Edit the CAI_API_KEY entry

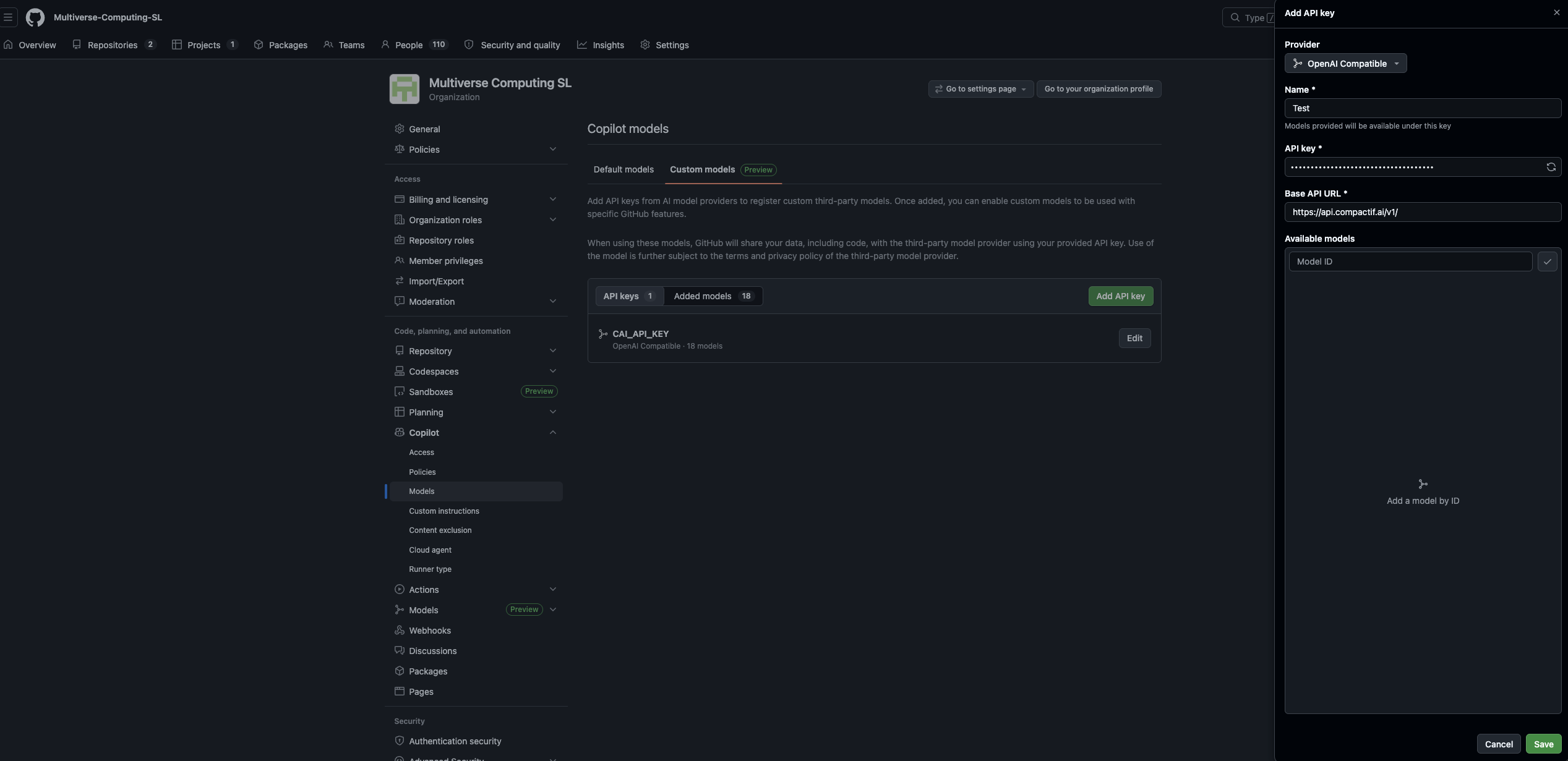click(1134, 338)
